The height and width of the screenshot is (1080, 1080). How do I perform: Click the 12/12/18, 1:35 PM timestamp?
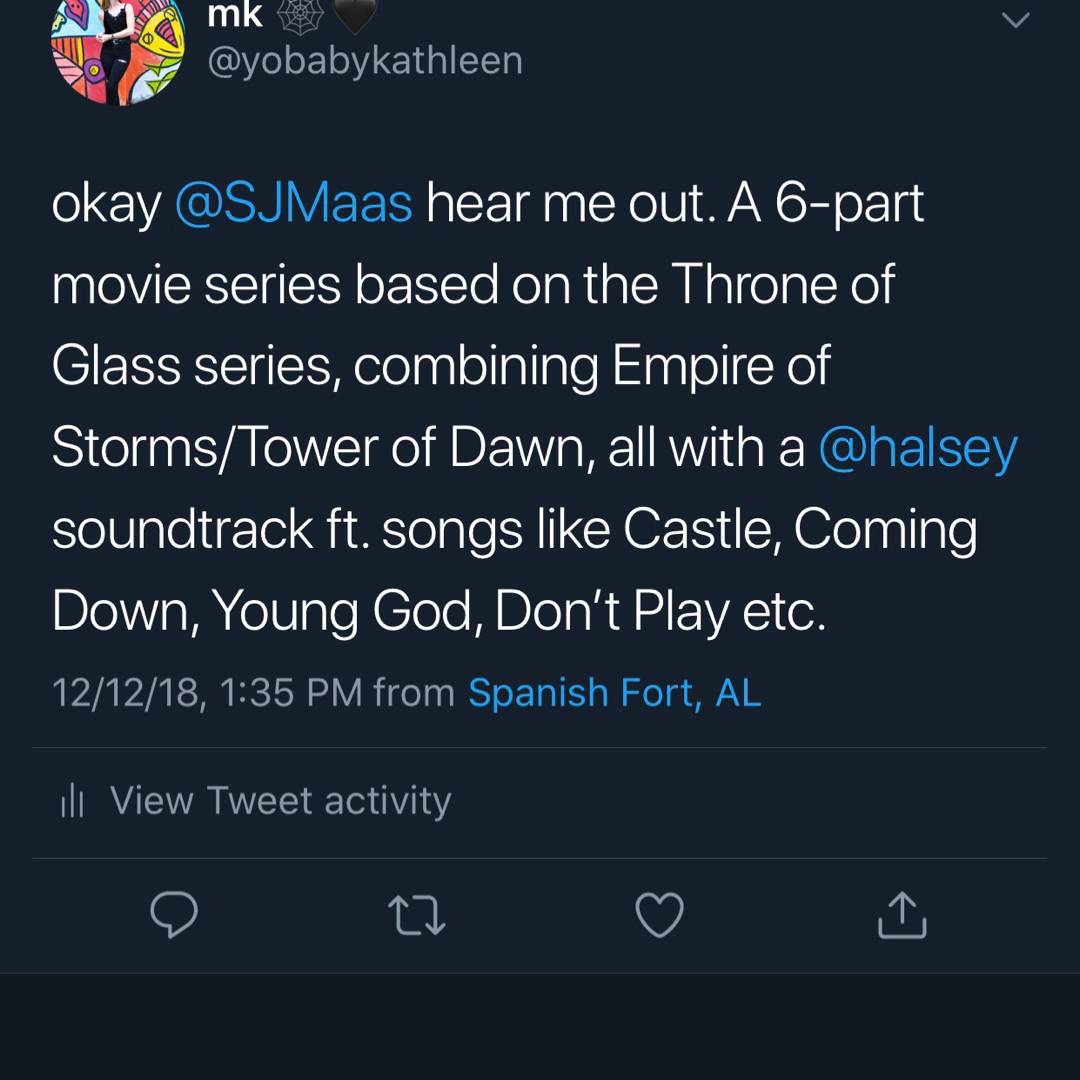(206, 693)
